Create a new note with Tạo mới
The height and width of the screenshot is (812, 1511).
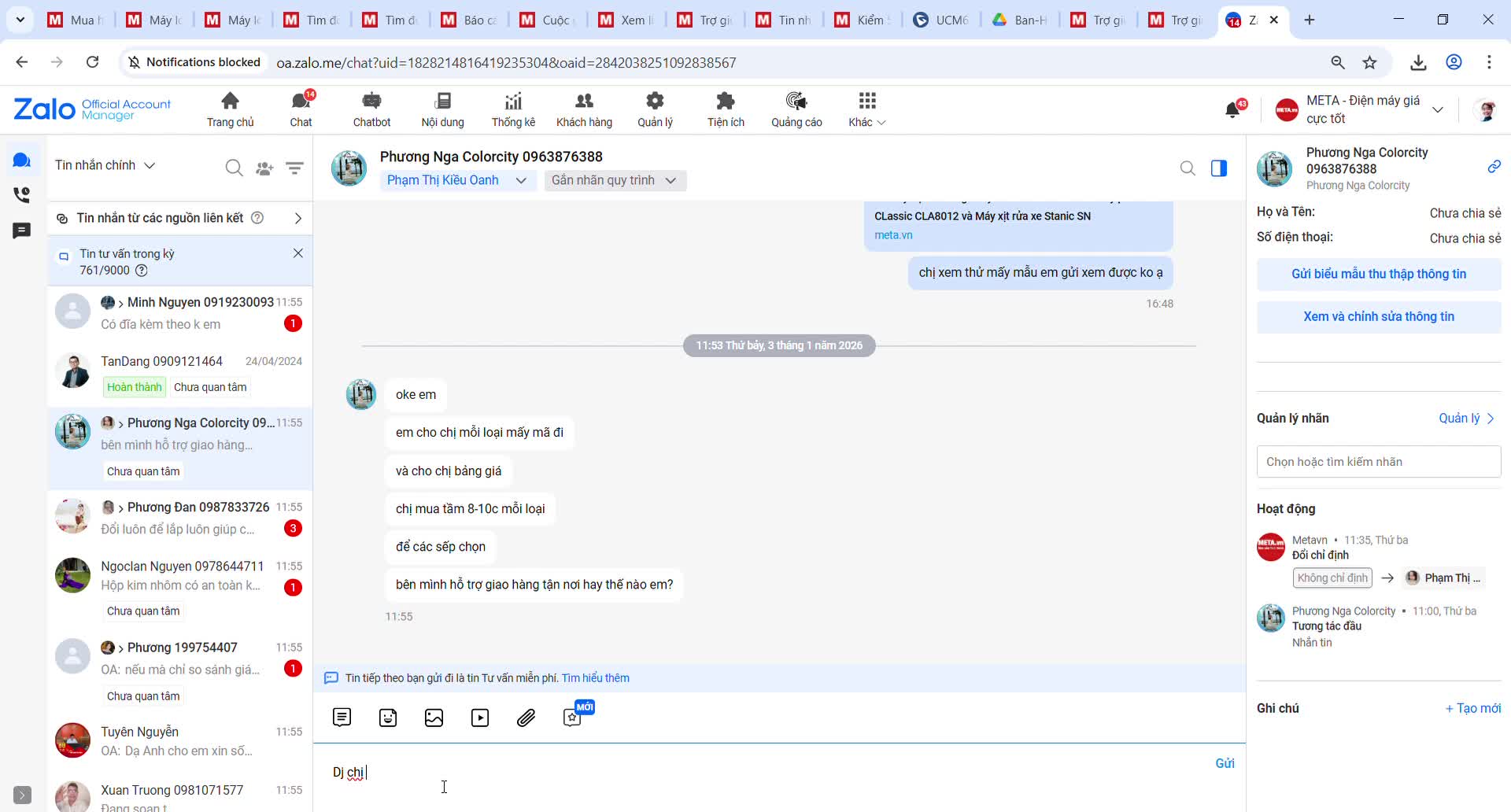[1473, 708]
